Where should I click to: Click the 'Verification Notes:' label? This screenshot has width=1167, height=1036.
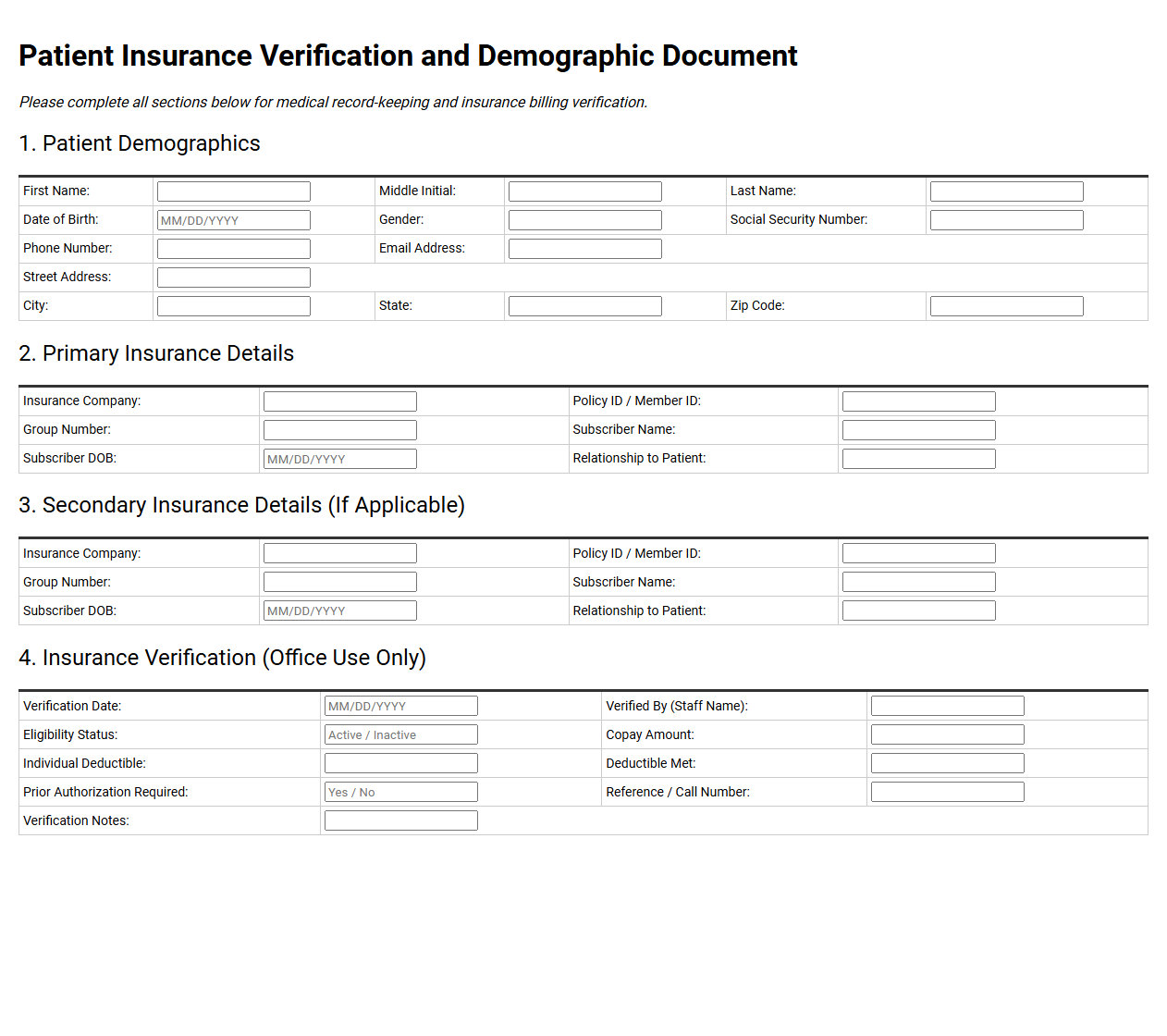tap(76, 820)
